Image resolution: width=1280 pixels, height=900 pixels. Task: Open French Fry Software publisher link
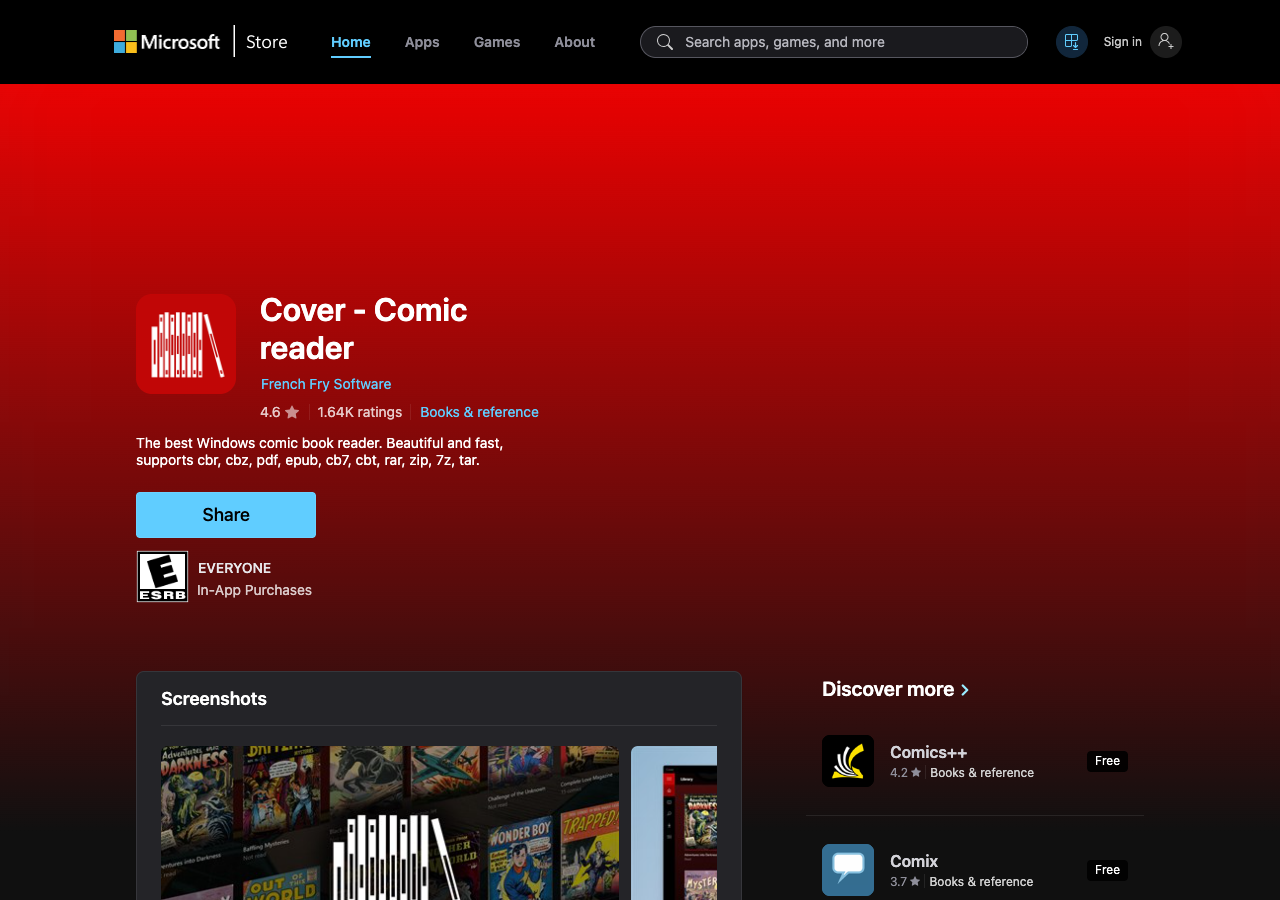(326, 384)
